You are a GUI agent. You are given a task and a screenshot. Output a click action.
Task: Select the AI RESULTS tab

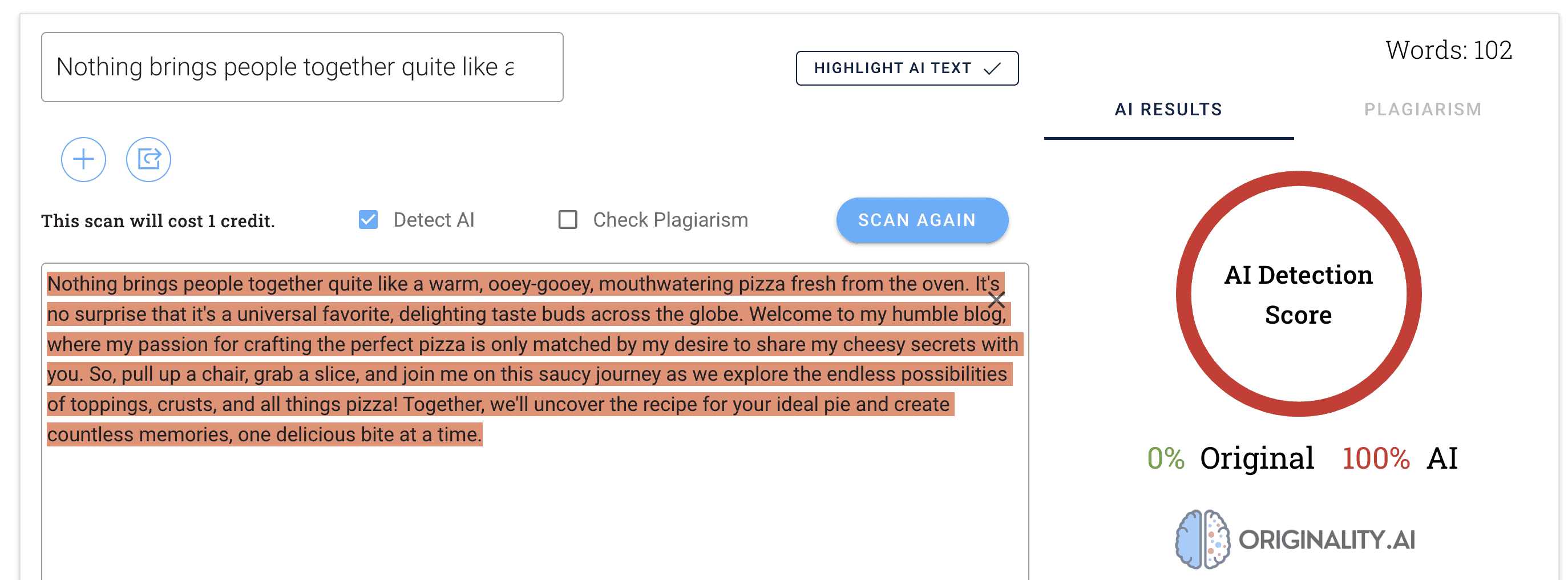[x=1168, y=110]
